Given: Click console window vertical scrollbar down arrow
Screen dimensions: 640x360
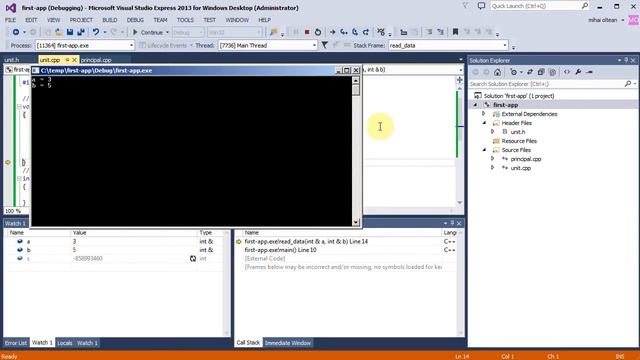Looking at the screenshot, I should click(356, 222).
